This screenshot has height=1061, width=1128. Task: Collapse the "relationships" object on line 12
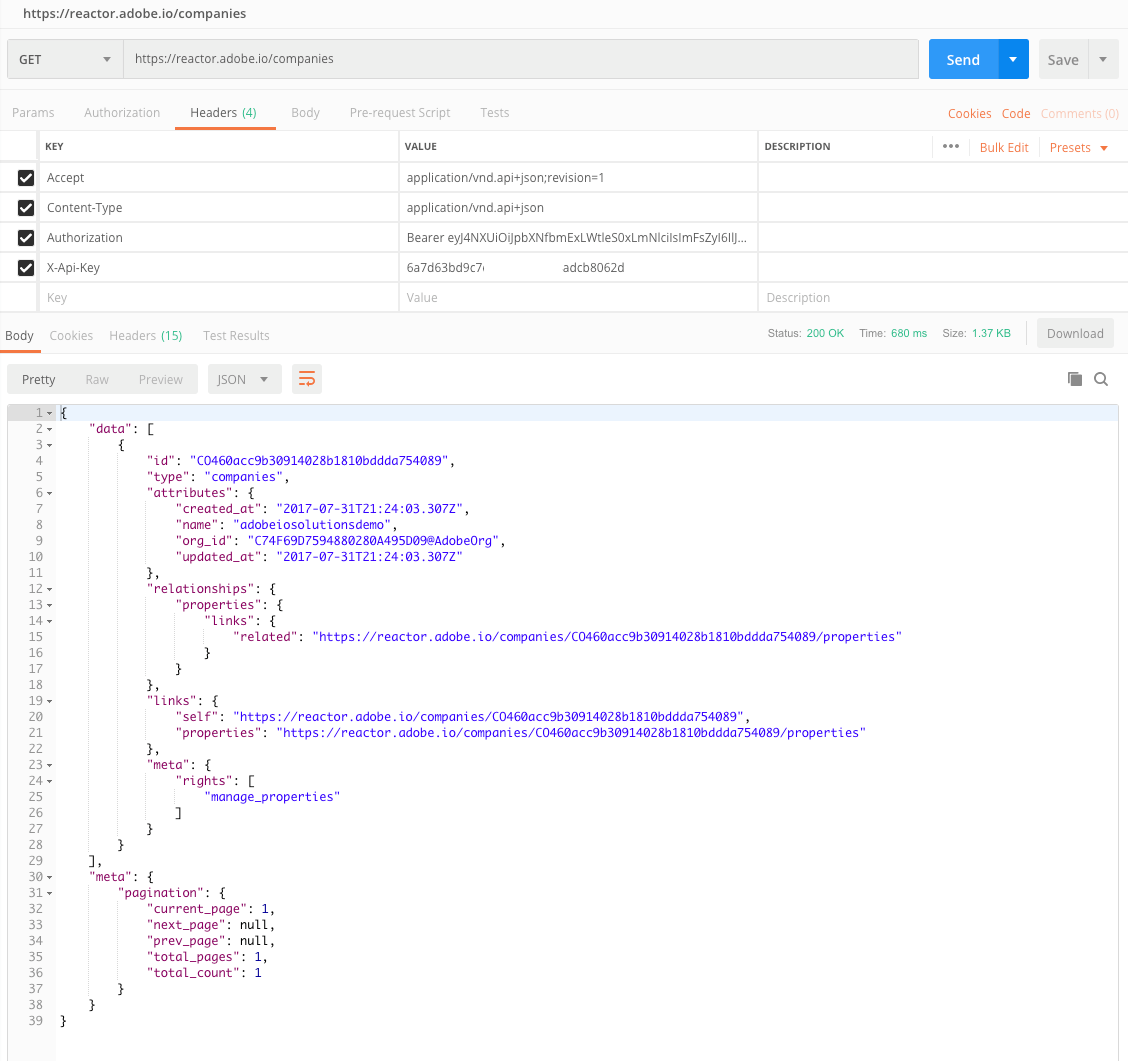[50, 589]
